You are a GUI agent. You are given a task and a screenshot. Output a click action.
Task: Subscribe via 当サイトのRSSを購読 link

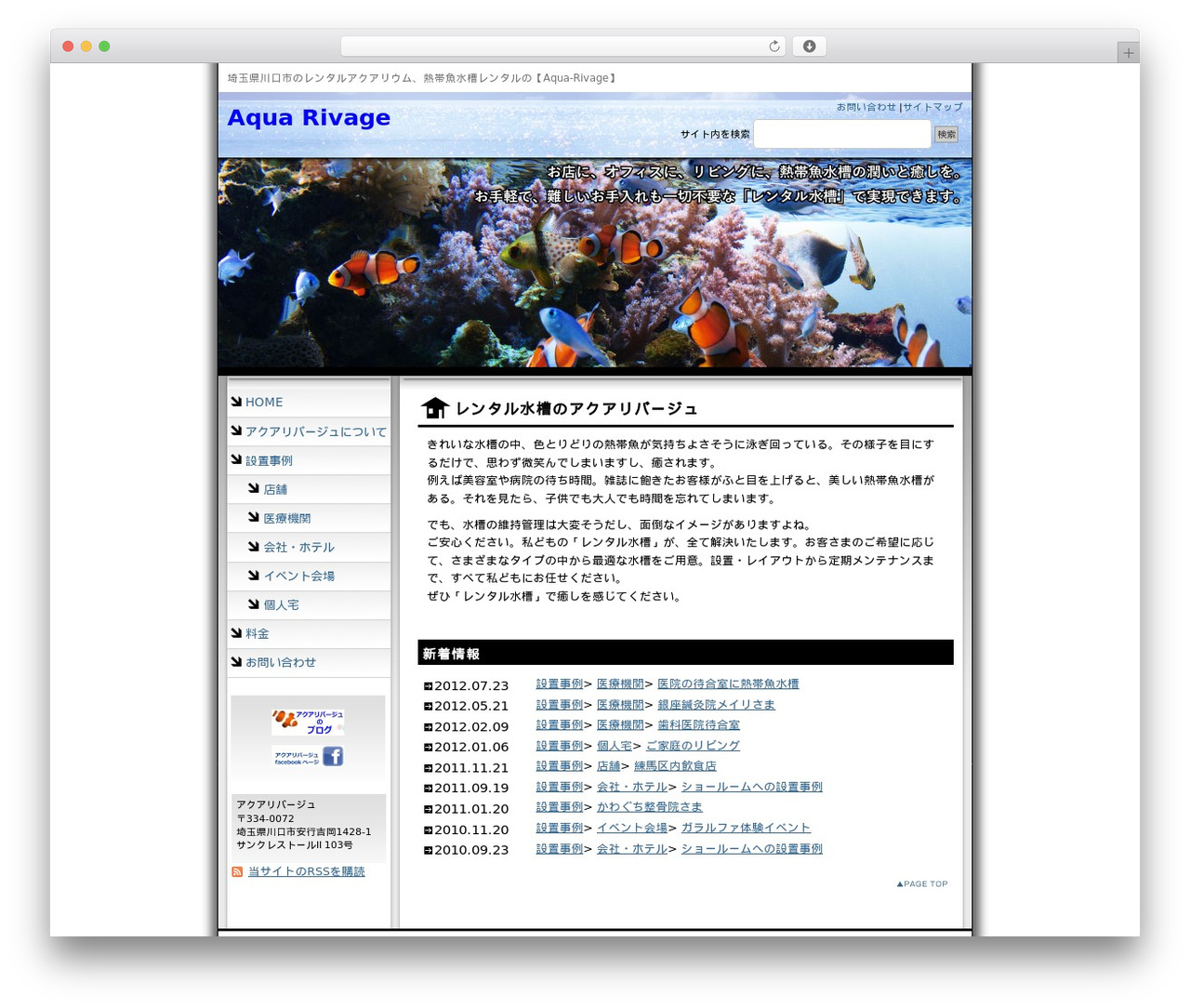pyautogui.click(x=307, y=871)
